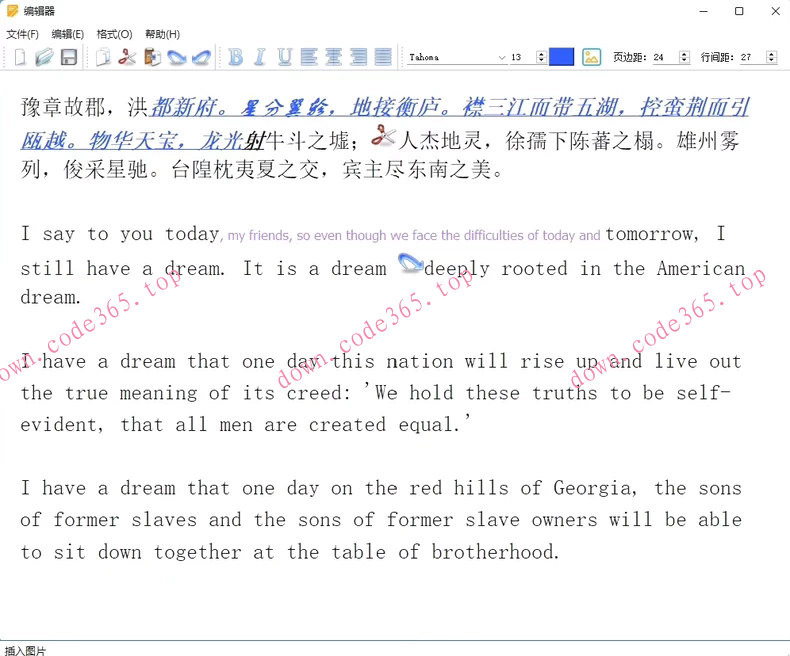The image size is (790, 656).
Task: Click the status bar text 插入图片
Action: point(25,650)
